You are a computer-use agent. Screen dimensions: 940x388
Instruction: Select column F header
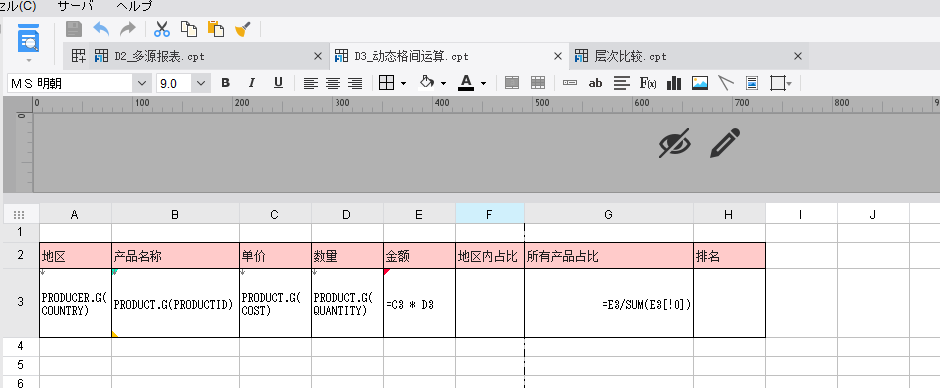tap(490, 214)
